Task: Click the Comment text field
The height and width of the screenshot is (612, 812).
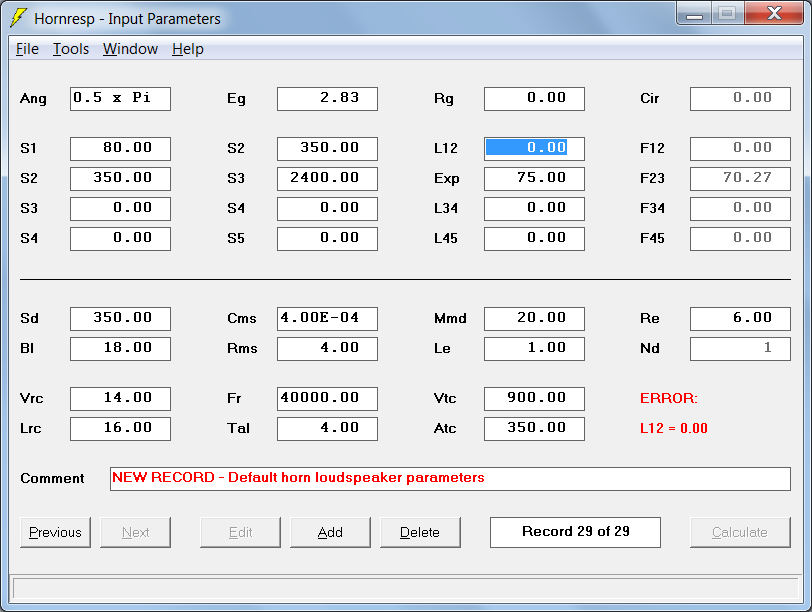Action: [451, 479]
